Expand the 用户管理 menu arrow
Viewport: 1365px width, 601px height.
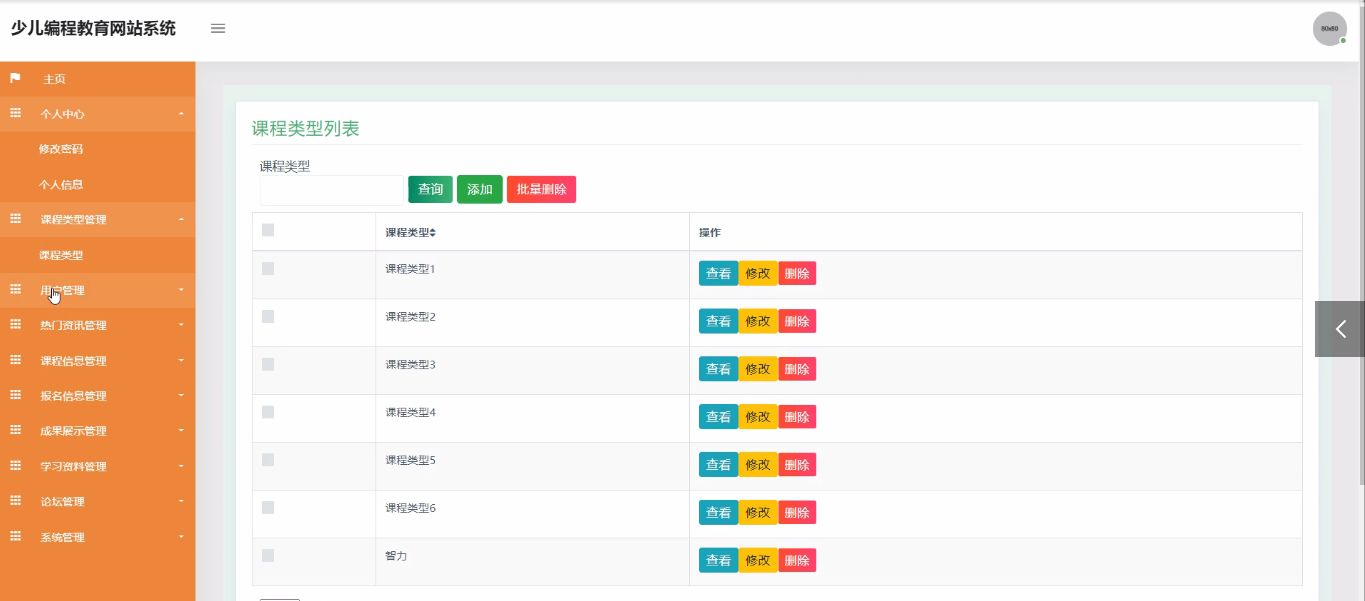[181, 290]
